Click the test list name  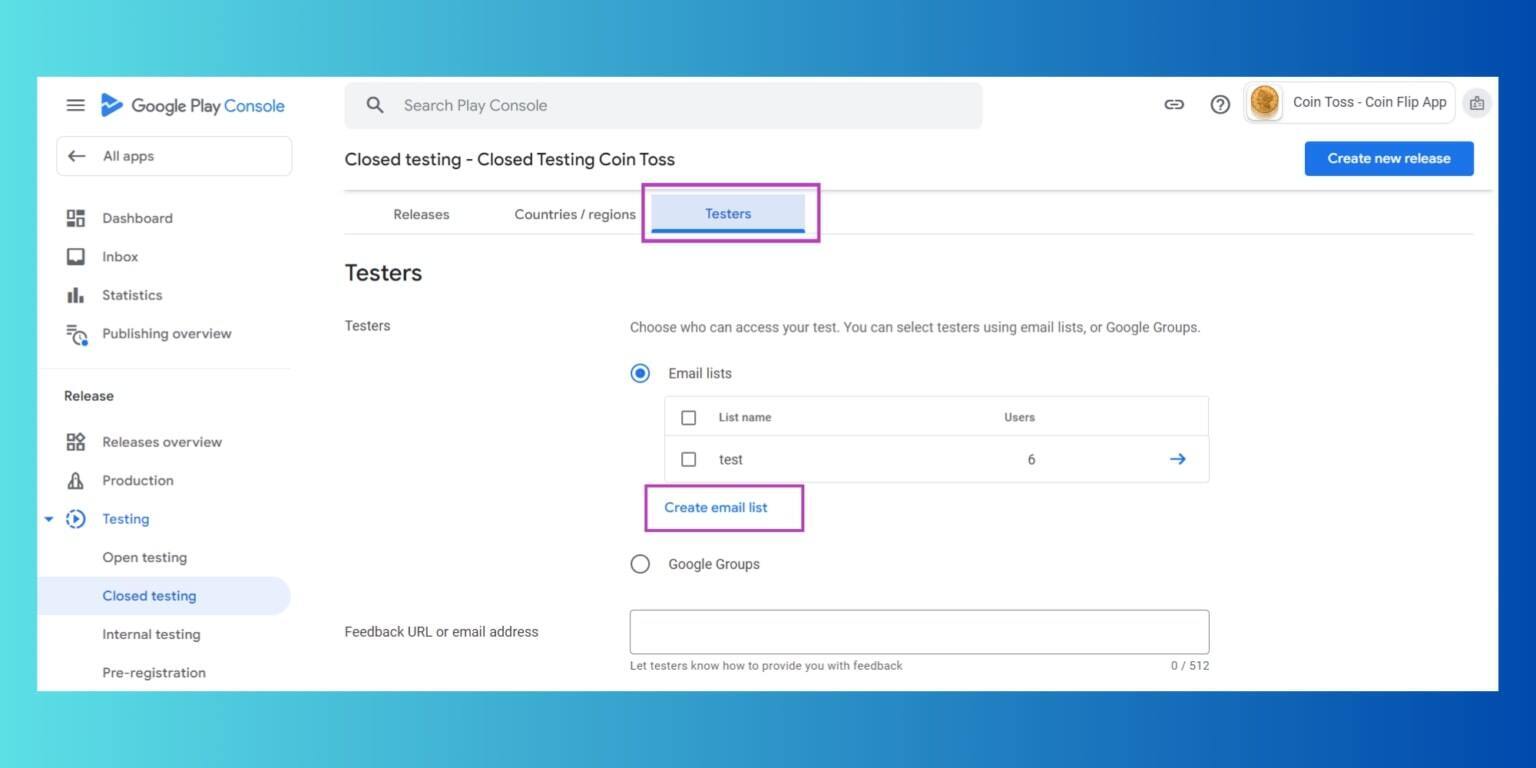click(x=731, y=460)
